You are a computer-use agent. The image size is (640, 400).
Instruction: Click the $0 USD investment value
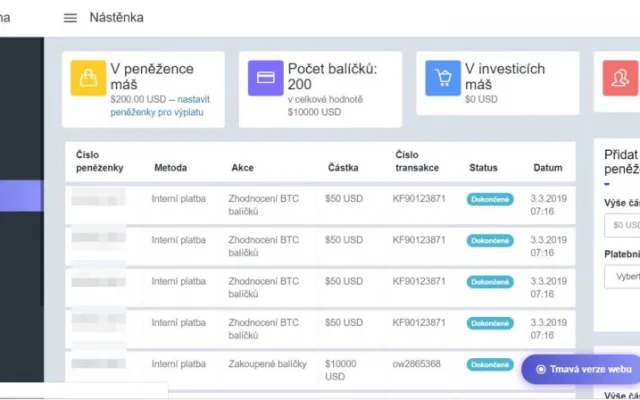pyautogui.click(x=481, y=99)
